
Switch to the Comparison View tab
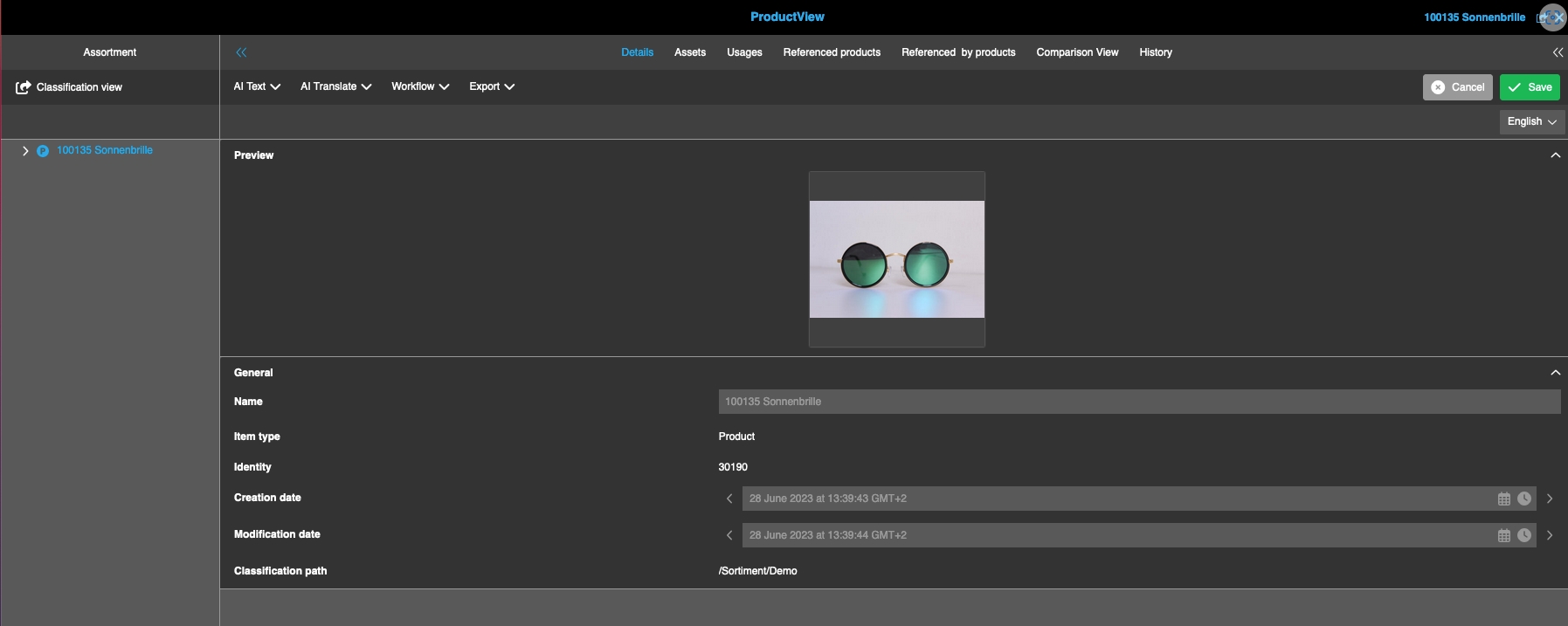coord(1076,52)
